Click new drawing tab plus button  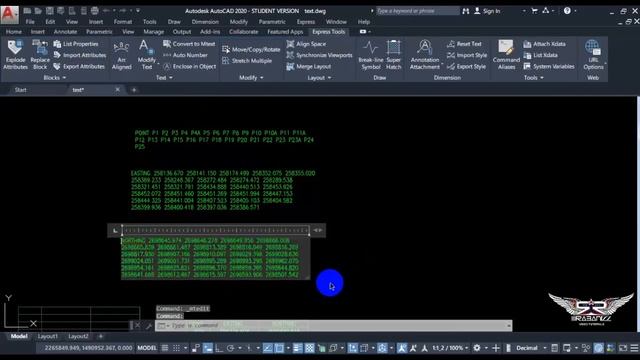(134, 90)
